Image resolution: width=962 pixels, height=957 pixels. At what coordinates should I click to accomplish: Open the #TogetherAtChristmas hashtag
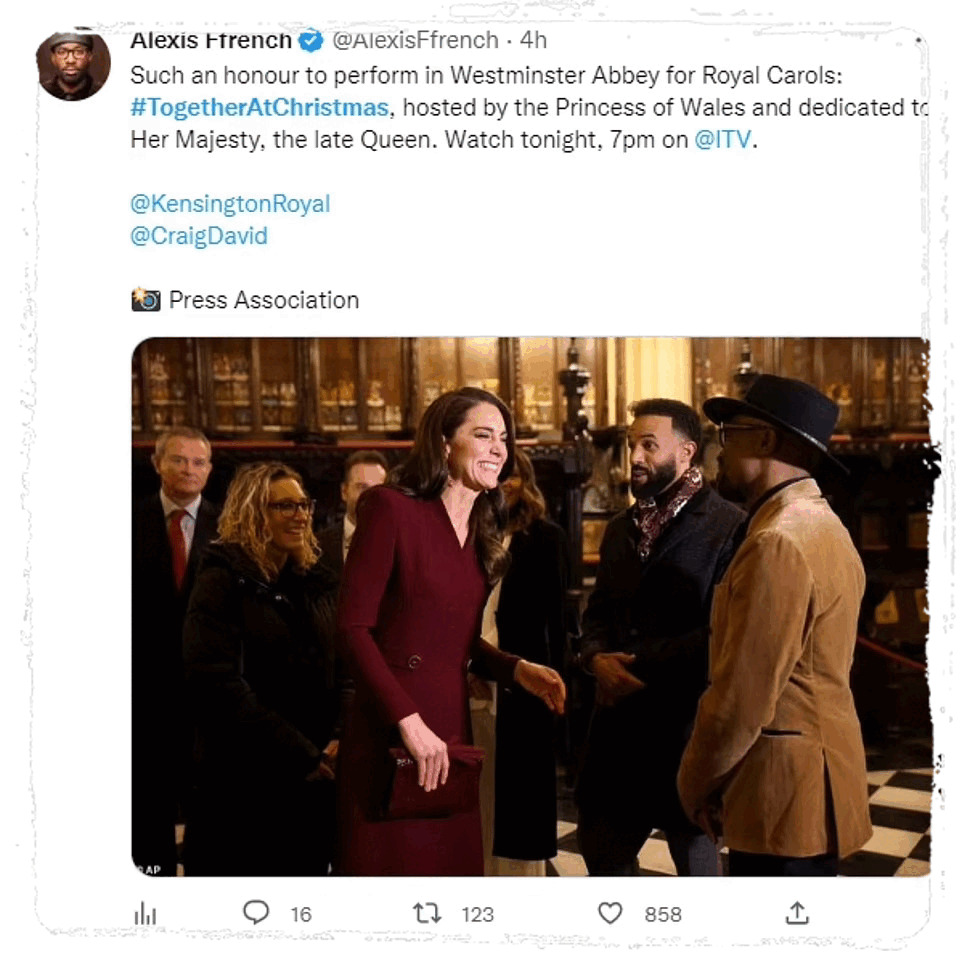click(258, 108)
